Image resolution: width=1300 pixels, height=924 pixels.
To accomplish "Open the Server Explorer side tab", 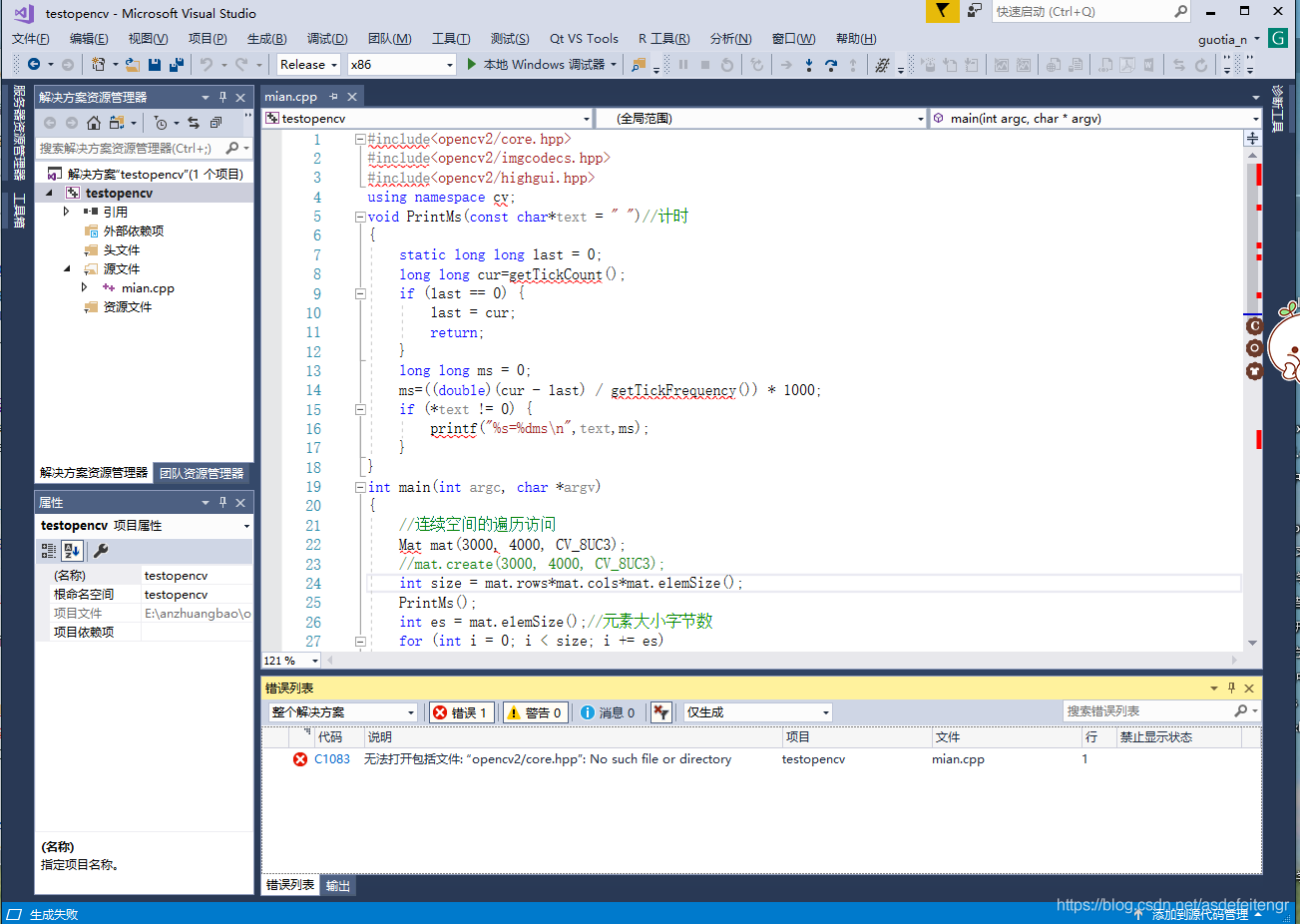I will point(19,132).
